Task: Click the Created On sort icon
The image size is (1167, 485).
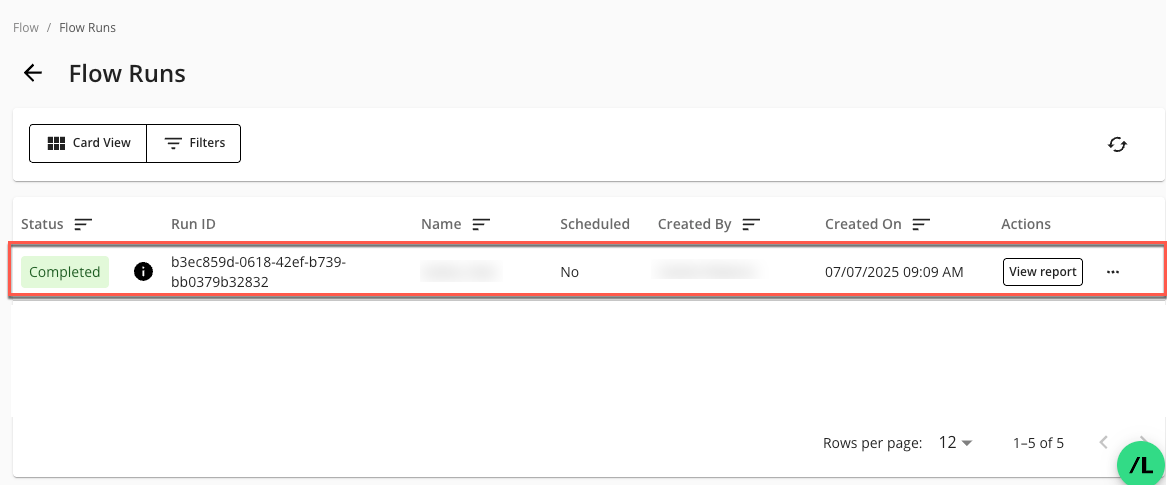Action: tap(921, 224)
